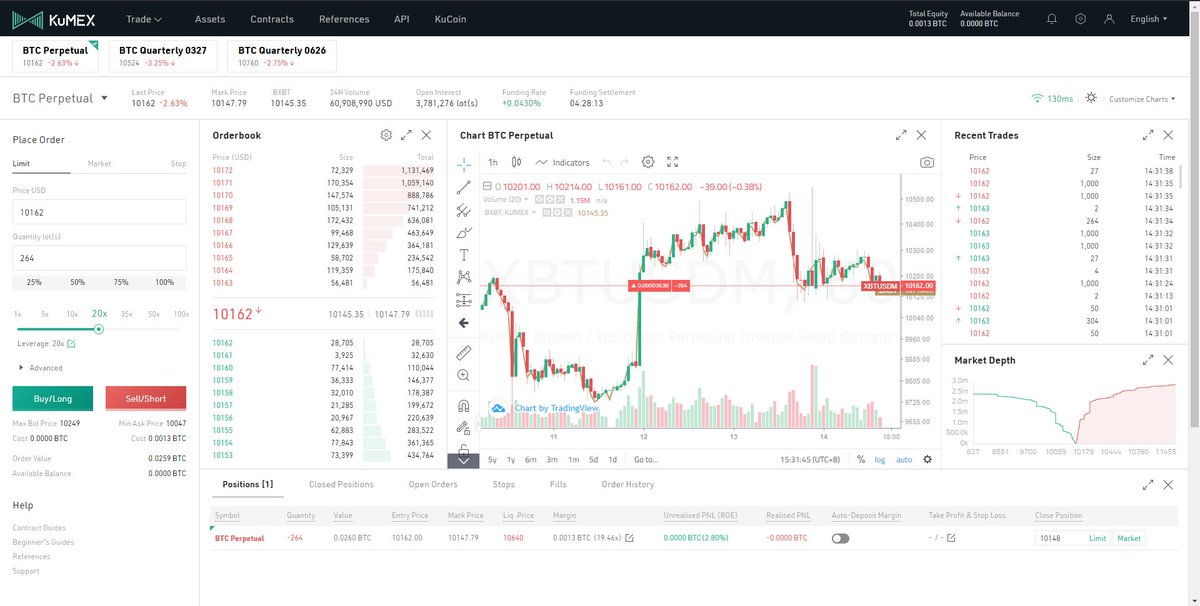Select the ruler measure tool
This screenshot has height=606, width=1200.
point(463,353)
